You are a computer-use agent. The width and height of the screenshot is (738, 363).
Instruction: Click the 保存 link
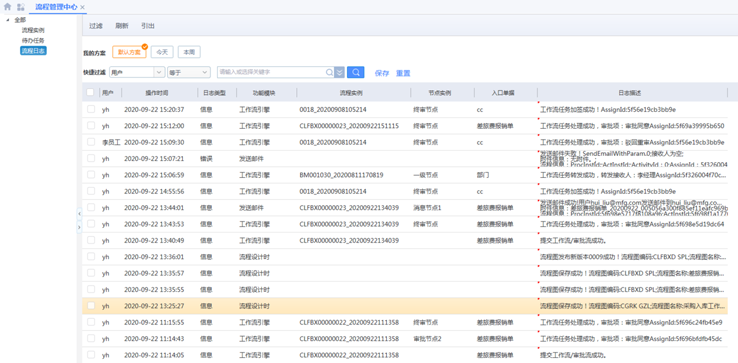pos(382,73)
